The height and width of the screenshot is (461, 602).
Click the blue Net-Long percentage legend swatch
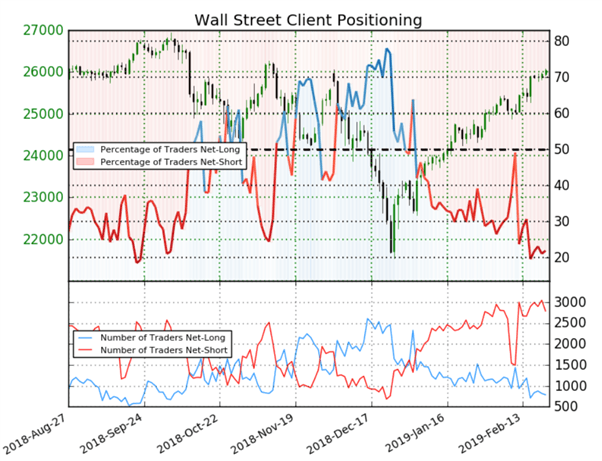click(x=85, y=149)
